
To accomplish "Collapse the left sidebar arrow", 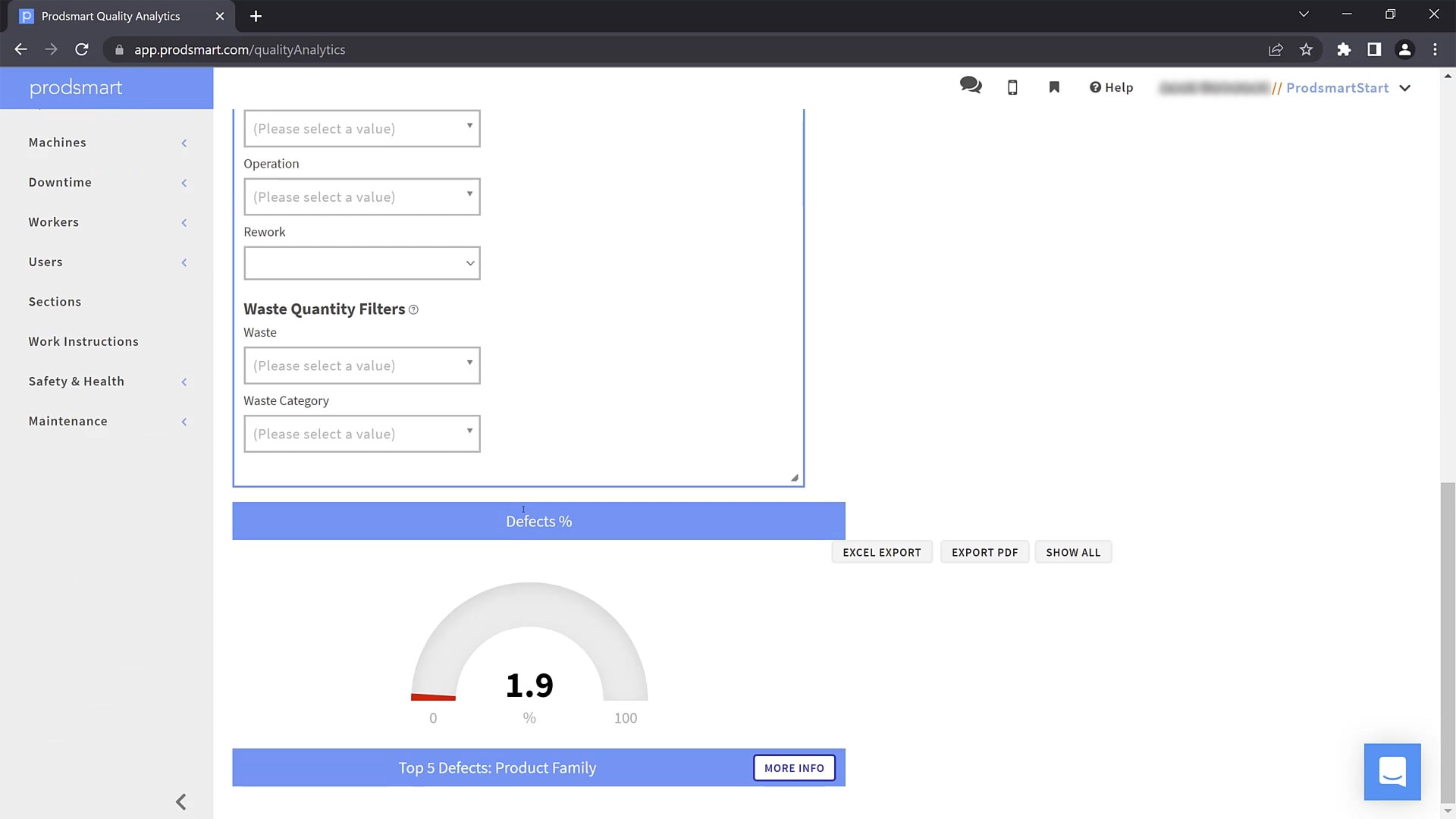I will (x=180, y=802).
